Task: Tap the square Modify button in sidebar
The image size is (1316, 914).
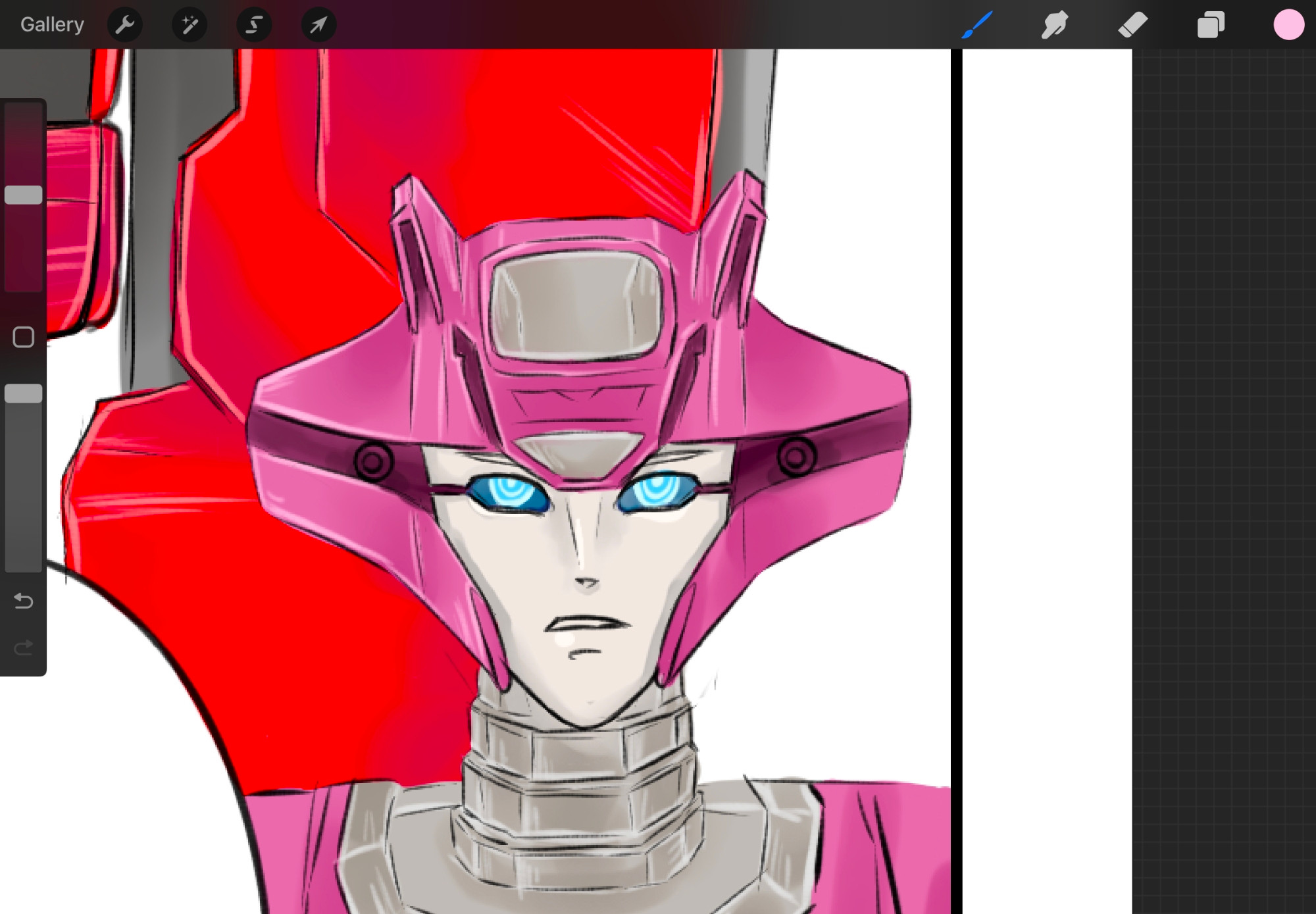Action: [x=24, y=337]
